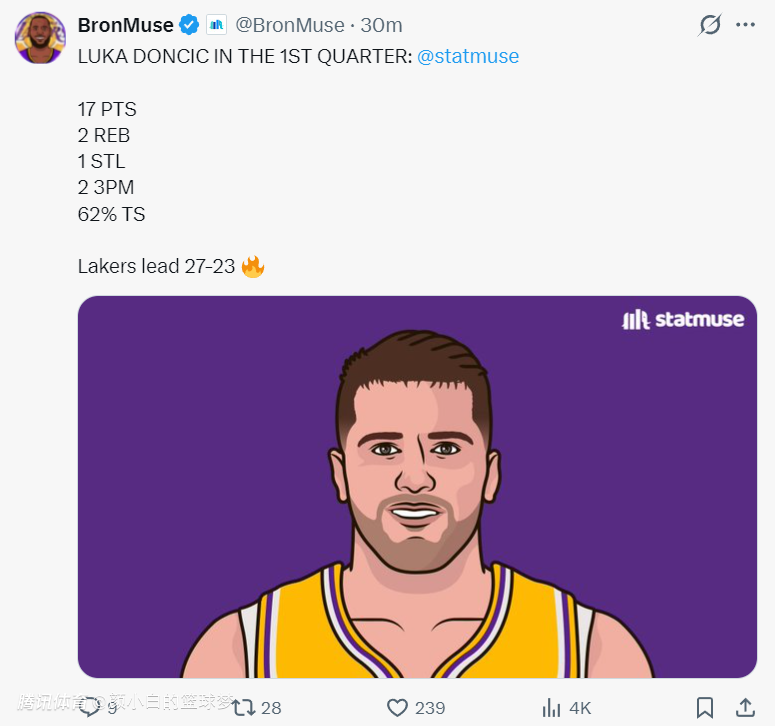The image size is (775, 726).
Task: Reply to the post via comment icon
Action: click(90, 707)
